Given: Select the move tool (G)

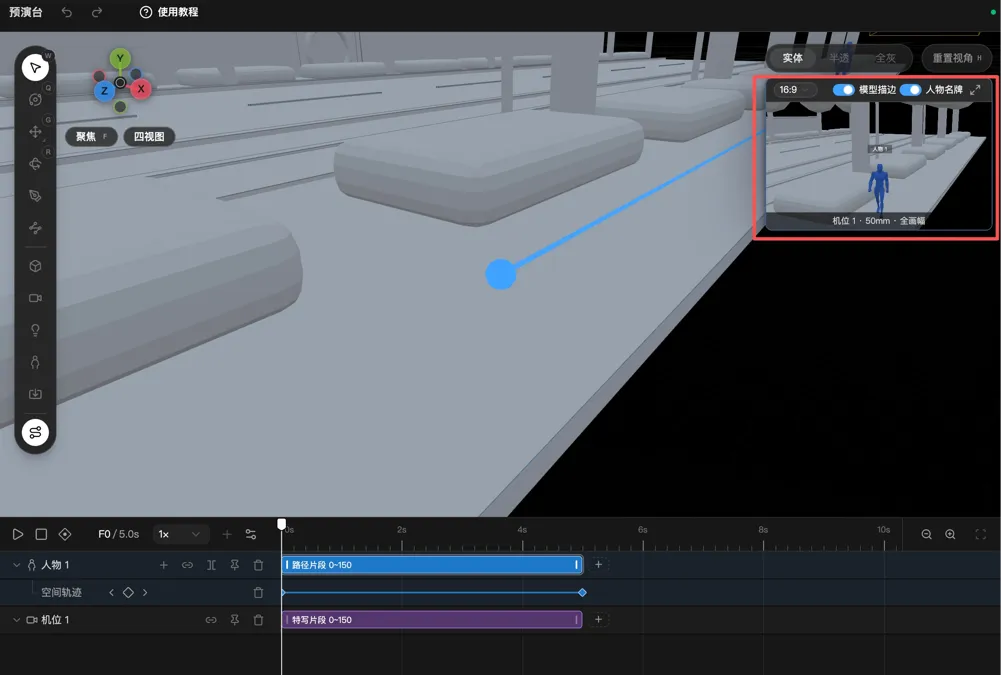Looking at the screenshot, I should tap(35, 132).
